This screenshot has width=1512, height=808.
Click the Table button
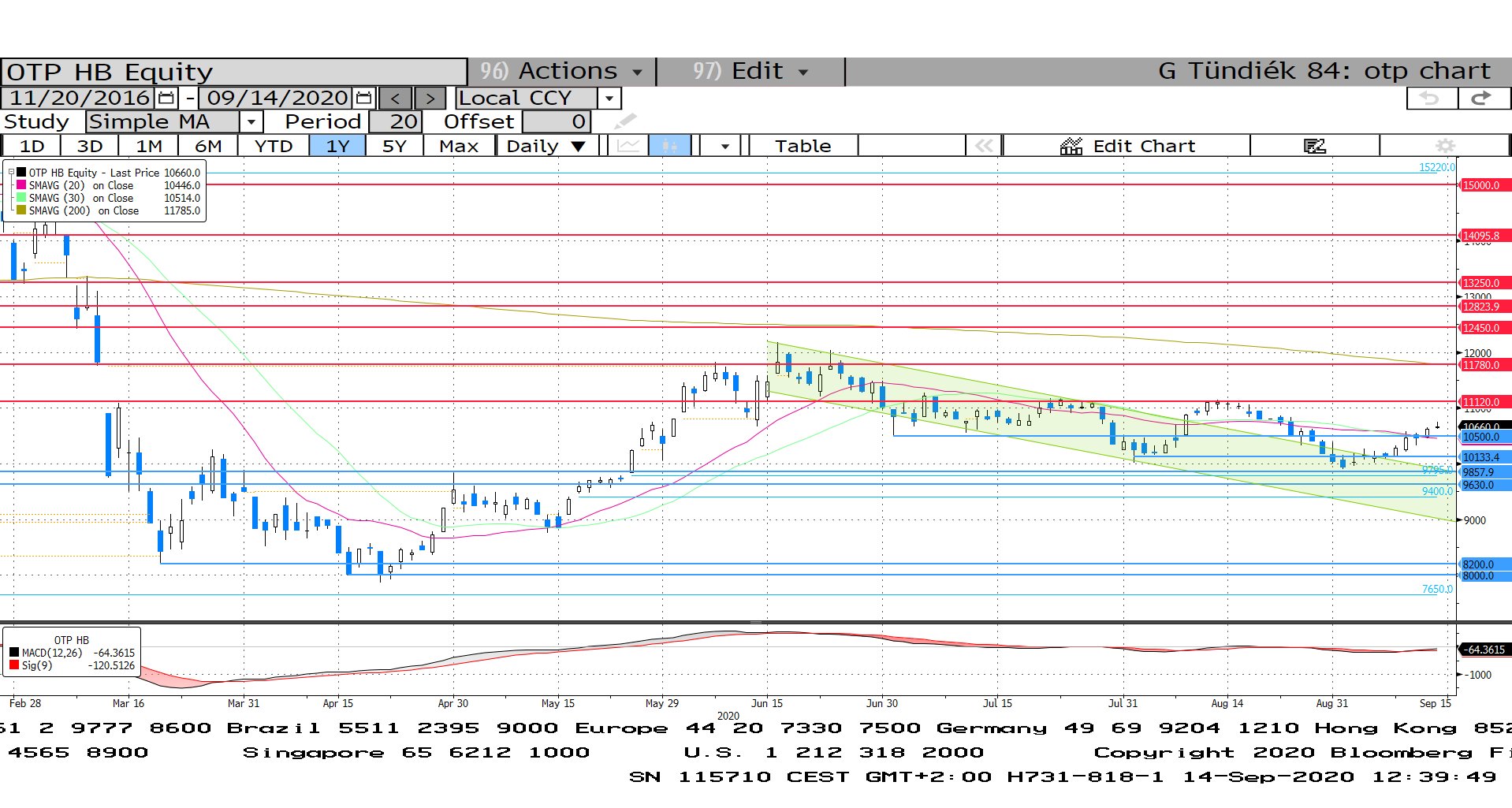(803, 146)
